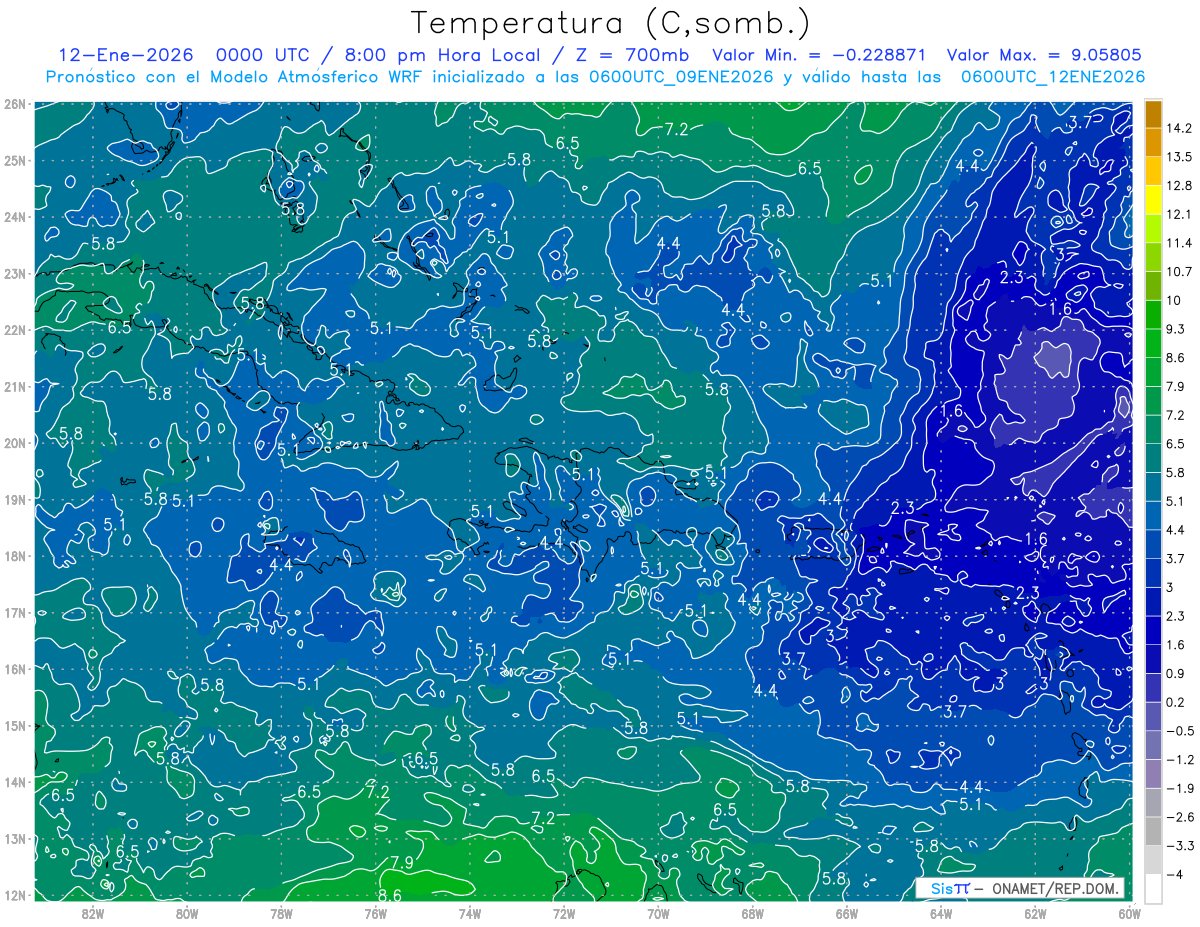Click the legend value -1.9
This screenshot has height=927, width=1200.
point(1181,788)
